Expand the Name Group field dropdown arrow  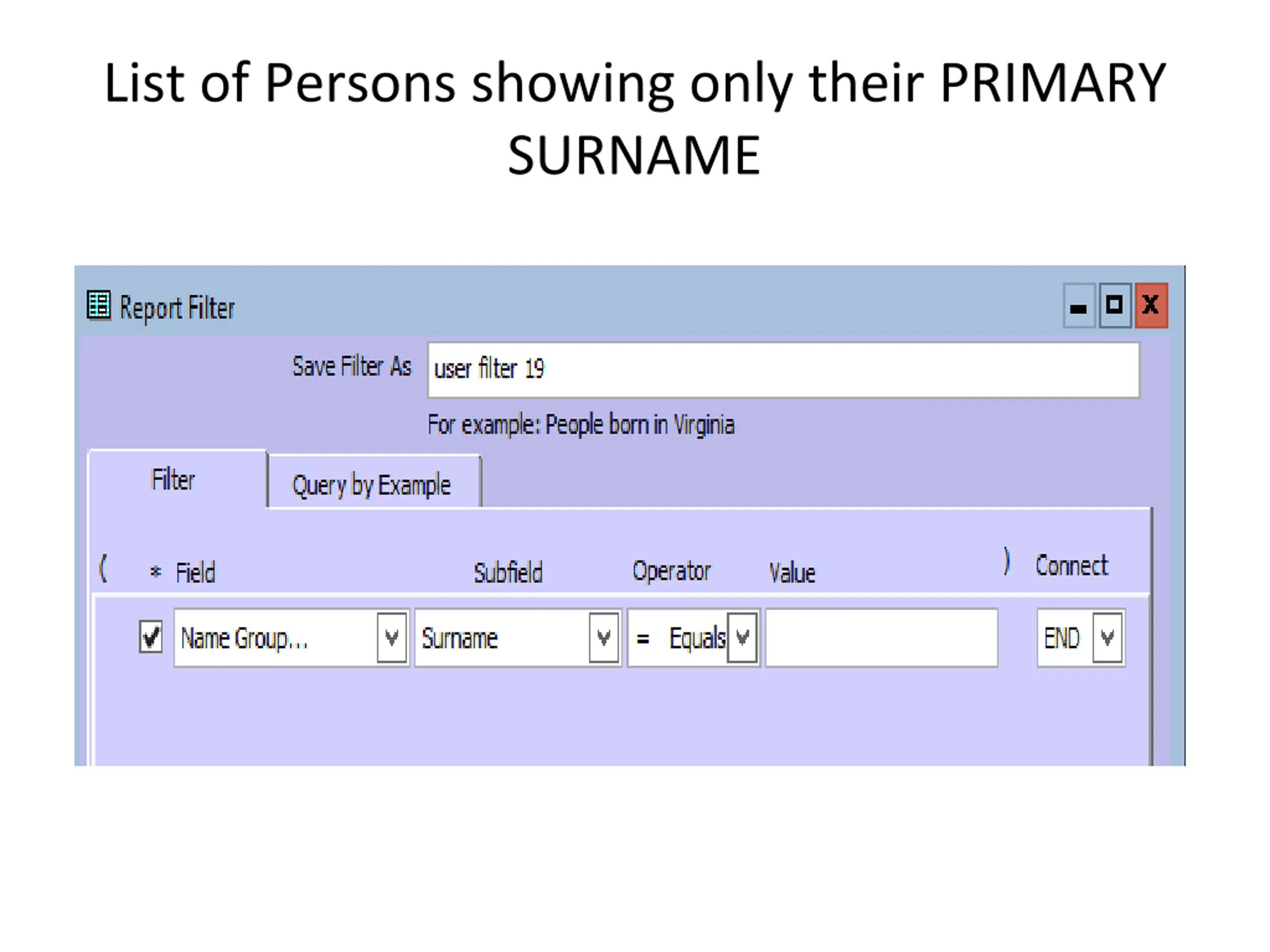(391, 638)
